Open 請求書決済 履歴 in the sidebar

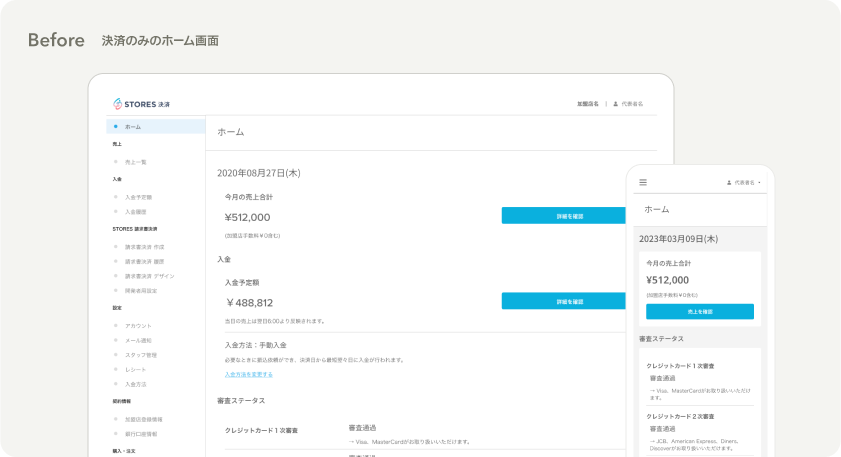[x=144, y=262]
